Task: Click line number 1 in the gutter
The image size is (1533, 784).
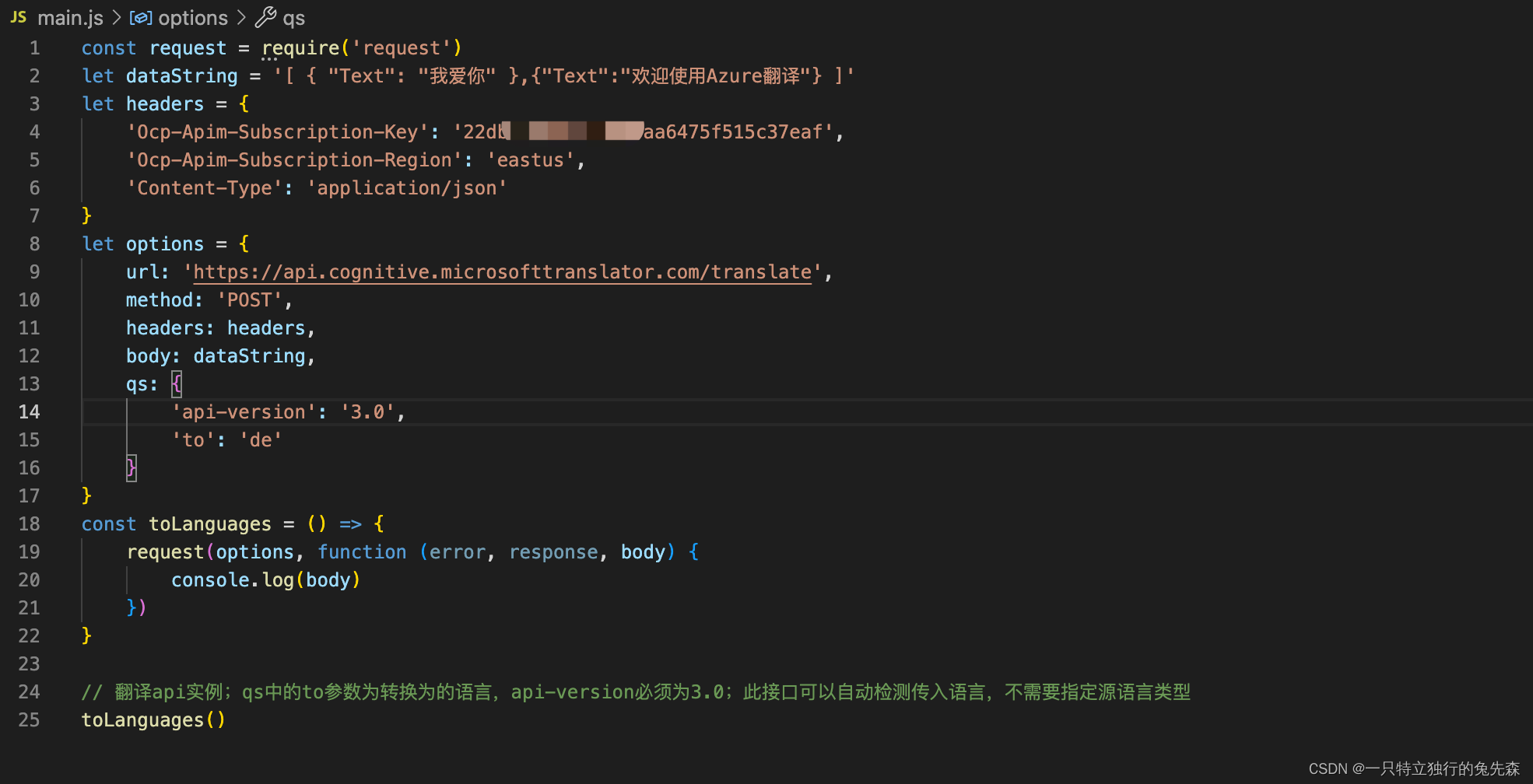Action: click(34, 47)
